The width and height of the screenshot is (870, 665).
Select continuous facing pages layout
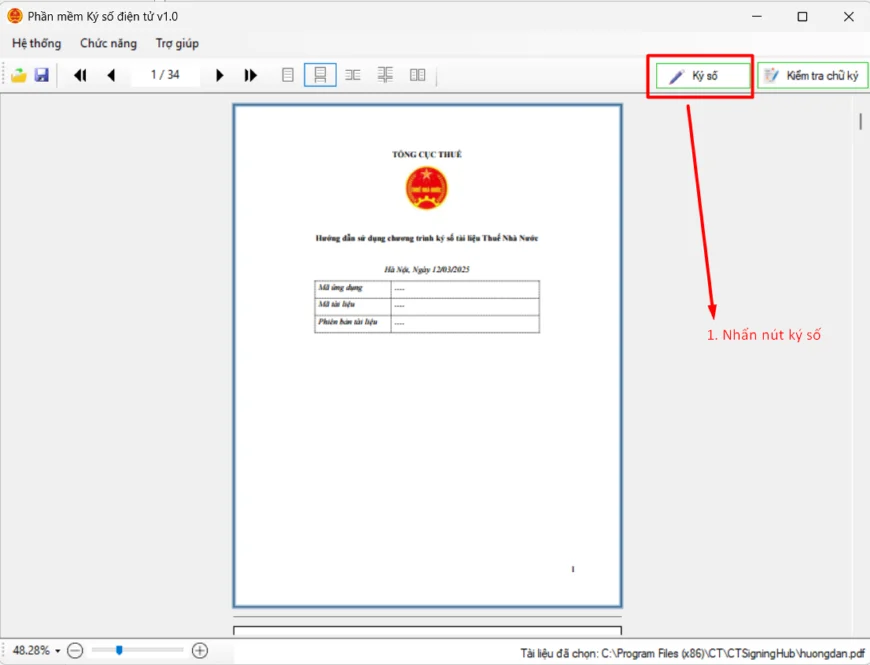(x=385, y=75)
